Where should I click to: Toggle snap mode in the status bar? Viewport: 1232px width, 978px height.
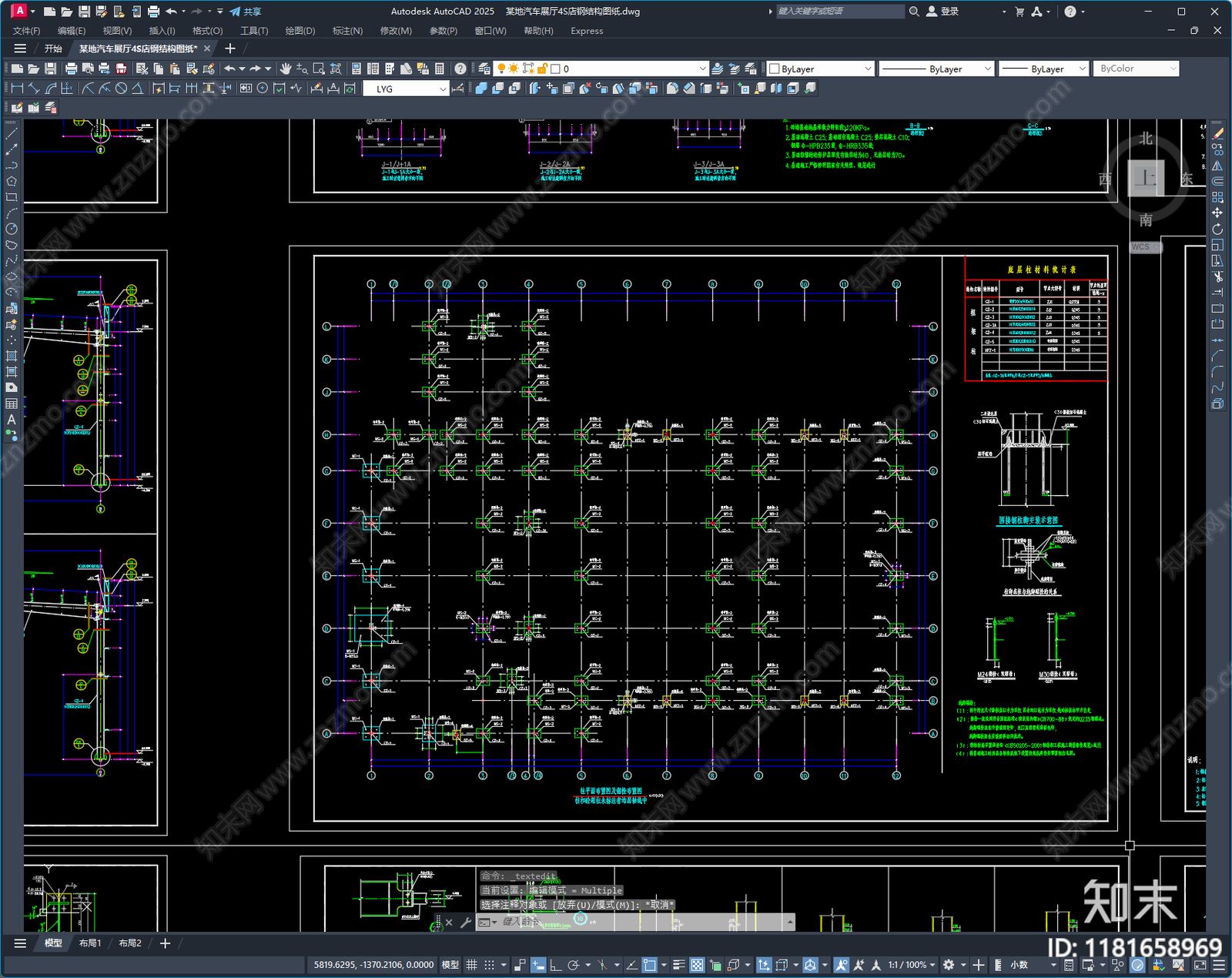[489, 965]
